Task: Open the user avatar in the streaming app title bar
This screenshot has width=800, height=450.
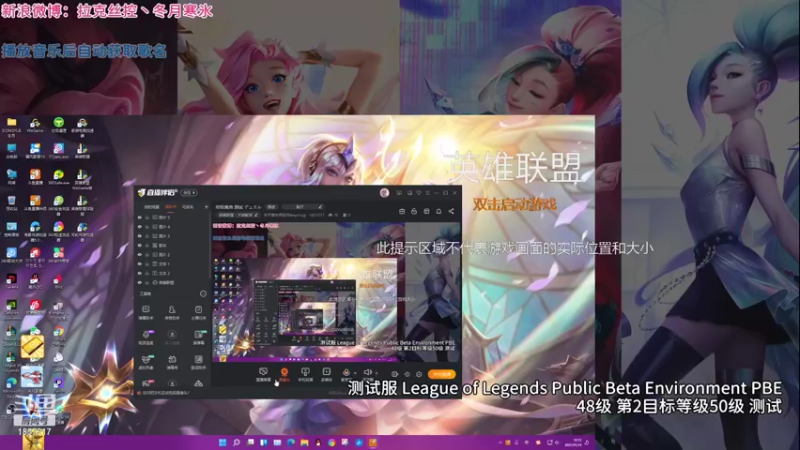Action: [384, 193]
